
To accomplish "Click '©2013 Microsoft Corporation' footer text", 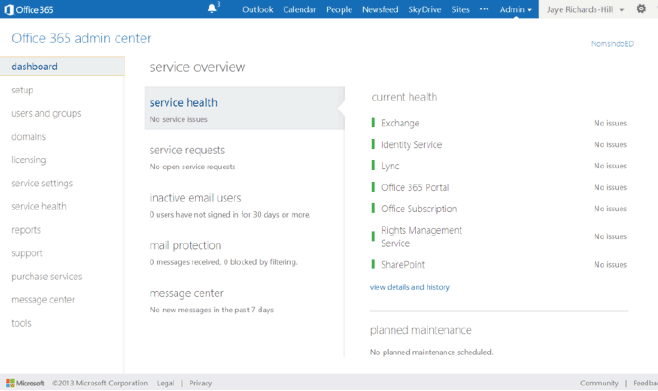I will tap(100, 383).
